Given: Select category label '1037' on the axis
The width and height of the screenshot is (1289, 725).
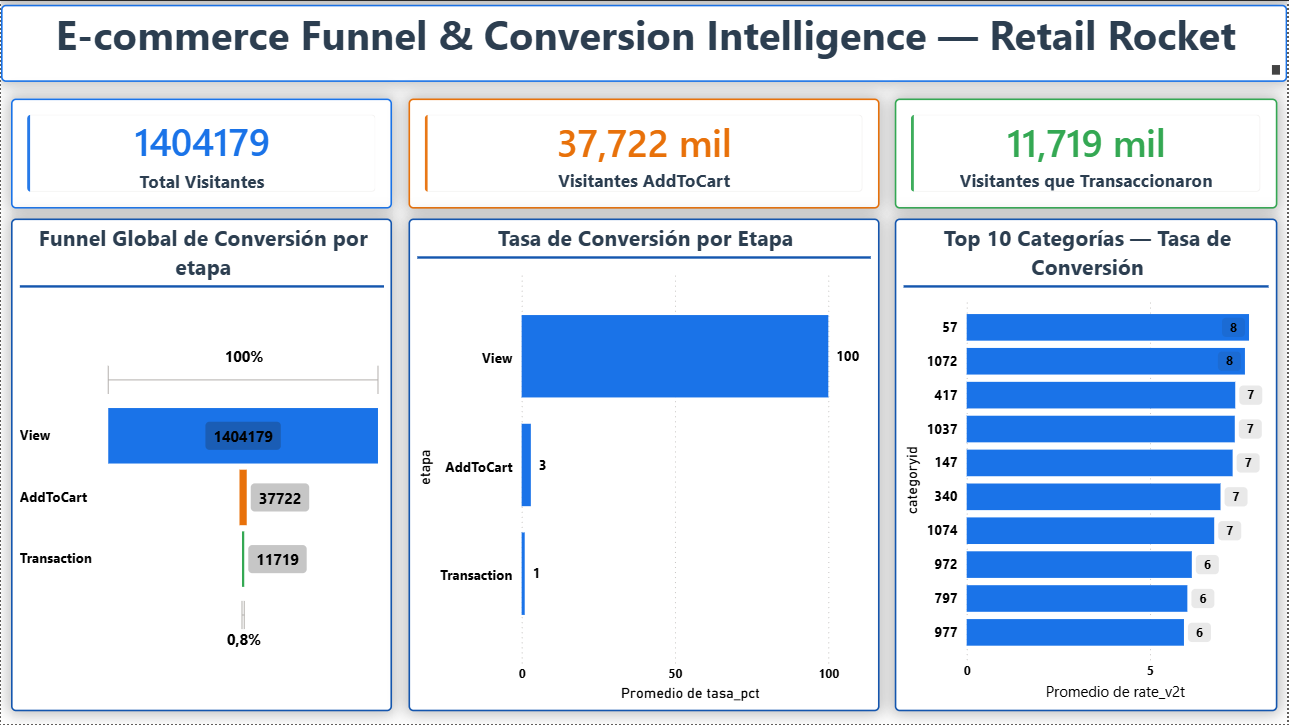Looking at the screenshot, I should coord(942,429).
